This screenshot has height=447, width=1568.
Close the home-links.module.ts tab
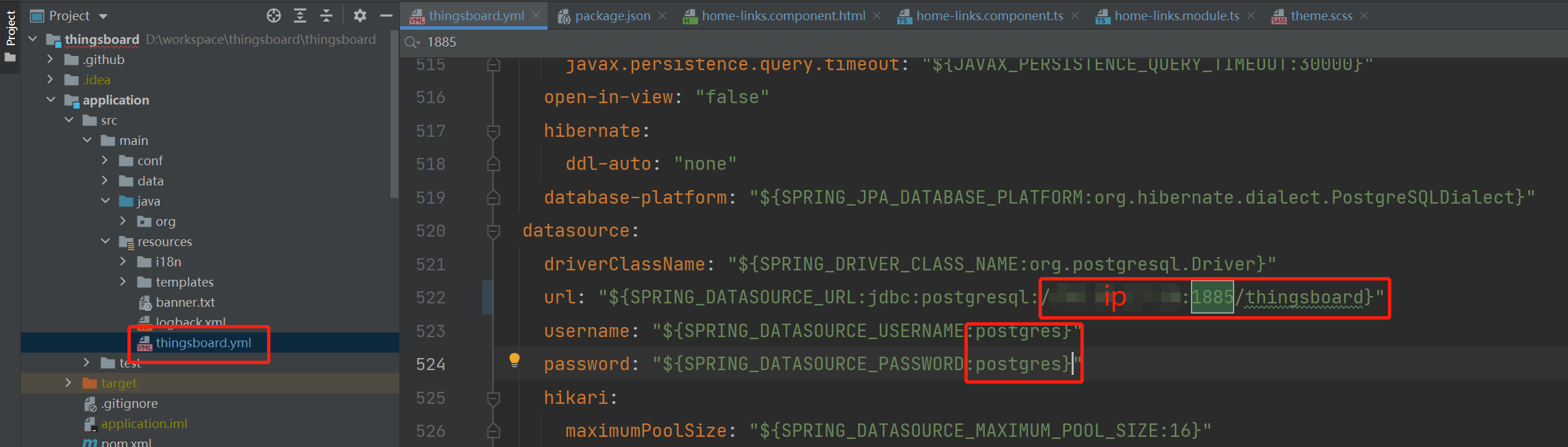coord(1251,16)
